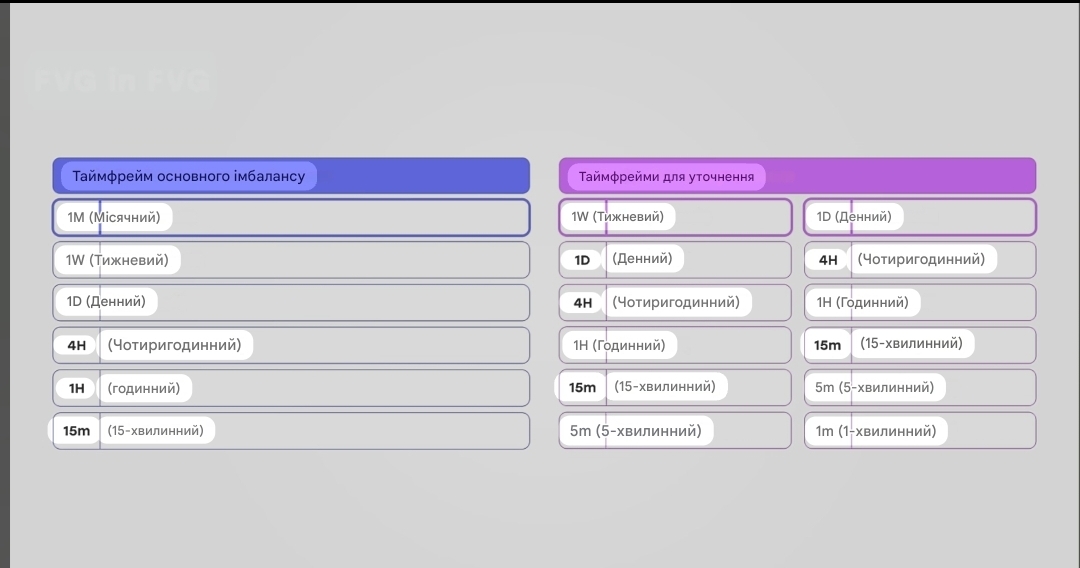Viewport: 1080px width, 568px height.
Task: Click the 4H badge in the second refinement column
Action: click(828, 260)
